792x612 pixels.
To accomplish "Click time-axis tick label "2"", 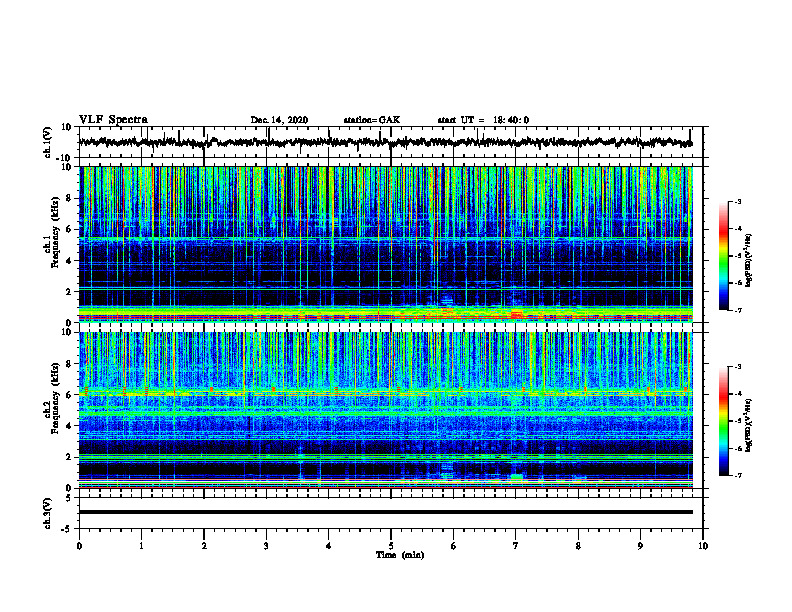I will [x=204, y=546].
